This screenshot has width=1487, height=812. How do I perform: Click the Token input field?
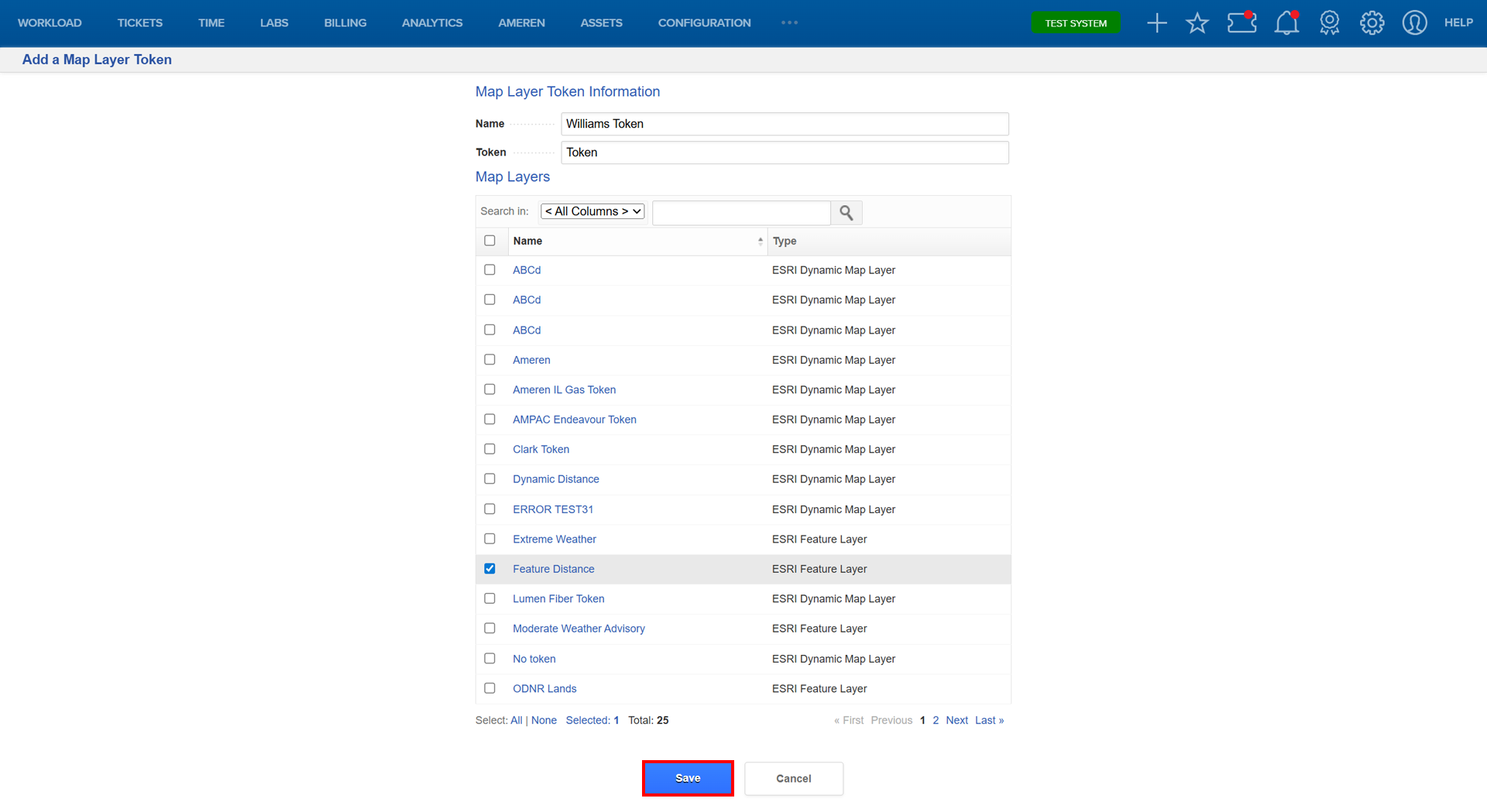pos(785,152)
